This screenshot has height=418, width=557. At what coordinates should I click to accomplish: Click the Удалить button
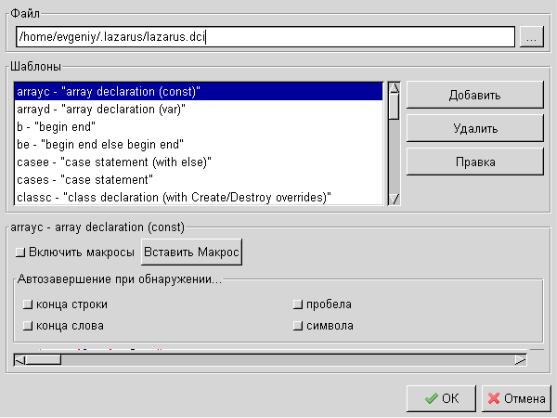[x=475, y=128]
